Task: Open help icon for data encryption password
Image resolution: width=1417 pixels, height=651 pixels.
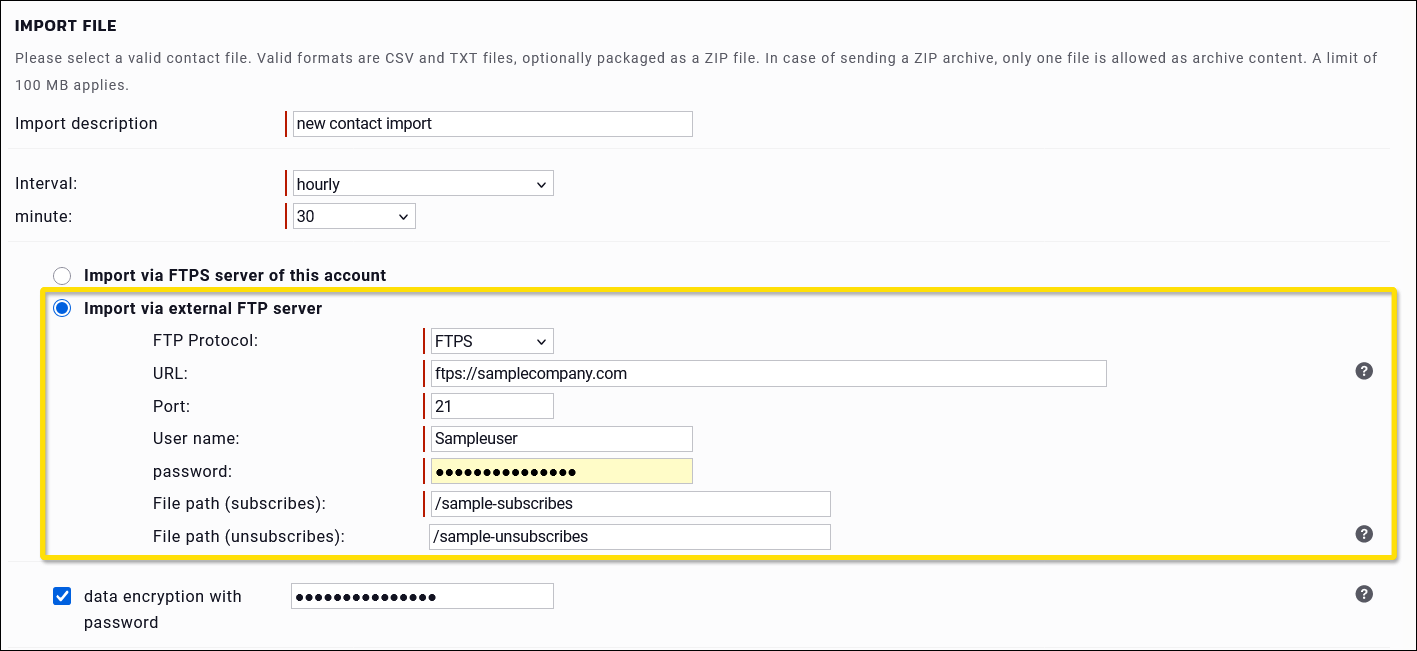Action: click(x=1364, y=594)
